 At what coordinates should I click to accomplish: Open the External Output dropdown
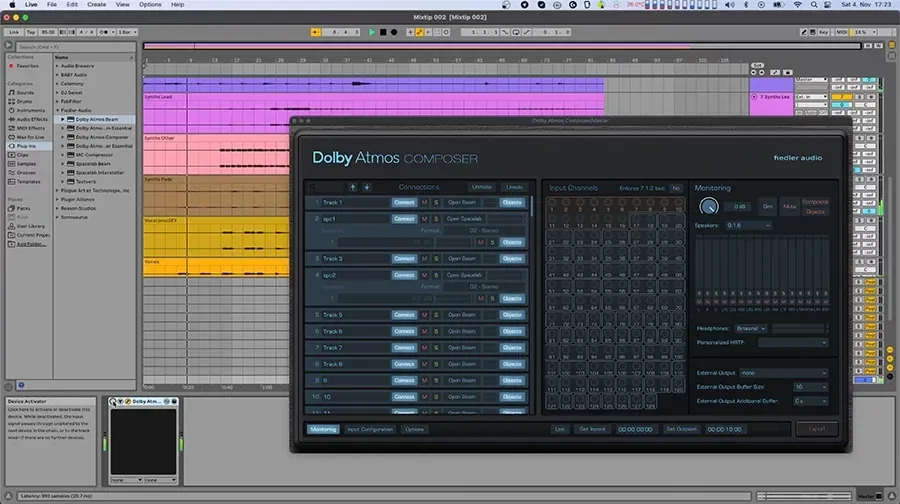pos(783,373)
